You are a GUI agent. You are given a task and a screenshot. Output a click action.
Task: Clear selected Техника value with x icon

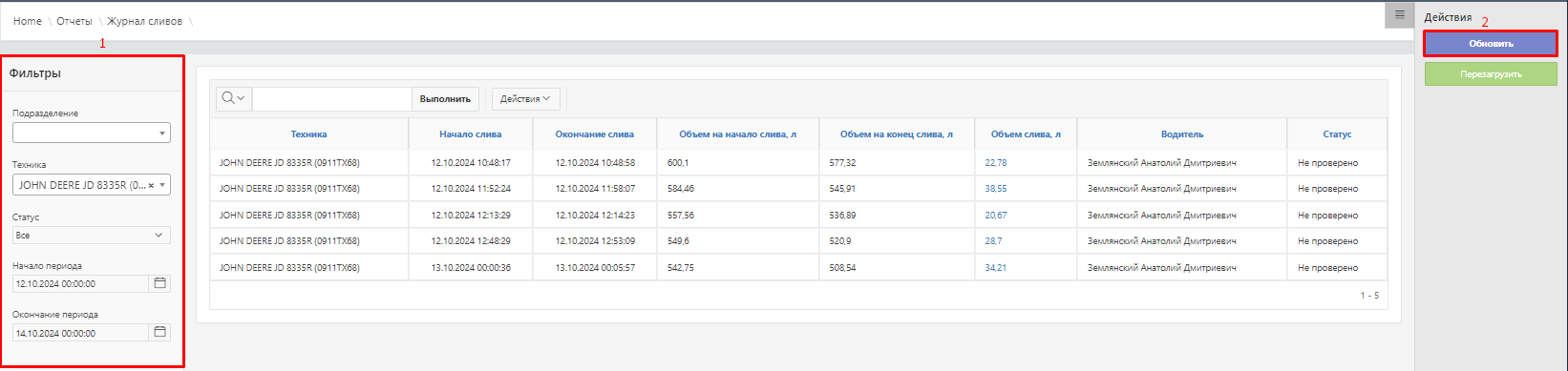coord(151,185)
